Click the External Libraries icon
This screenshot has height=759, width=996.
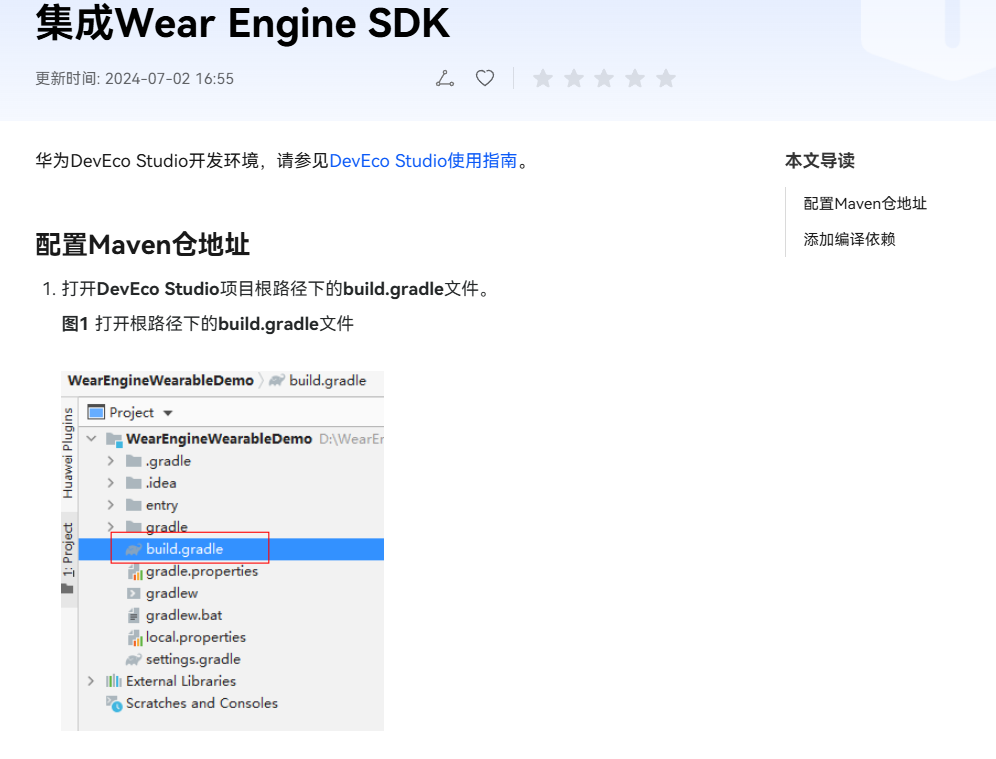tap(114, 681)
